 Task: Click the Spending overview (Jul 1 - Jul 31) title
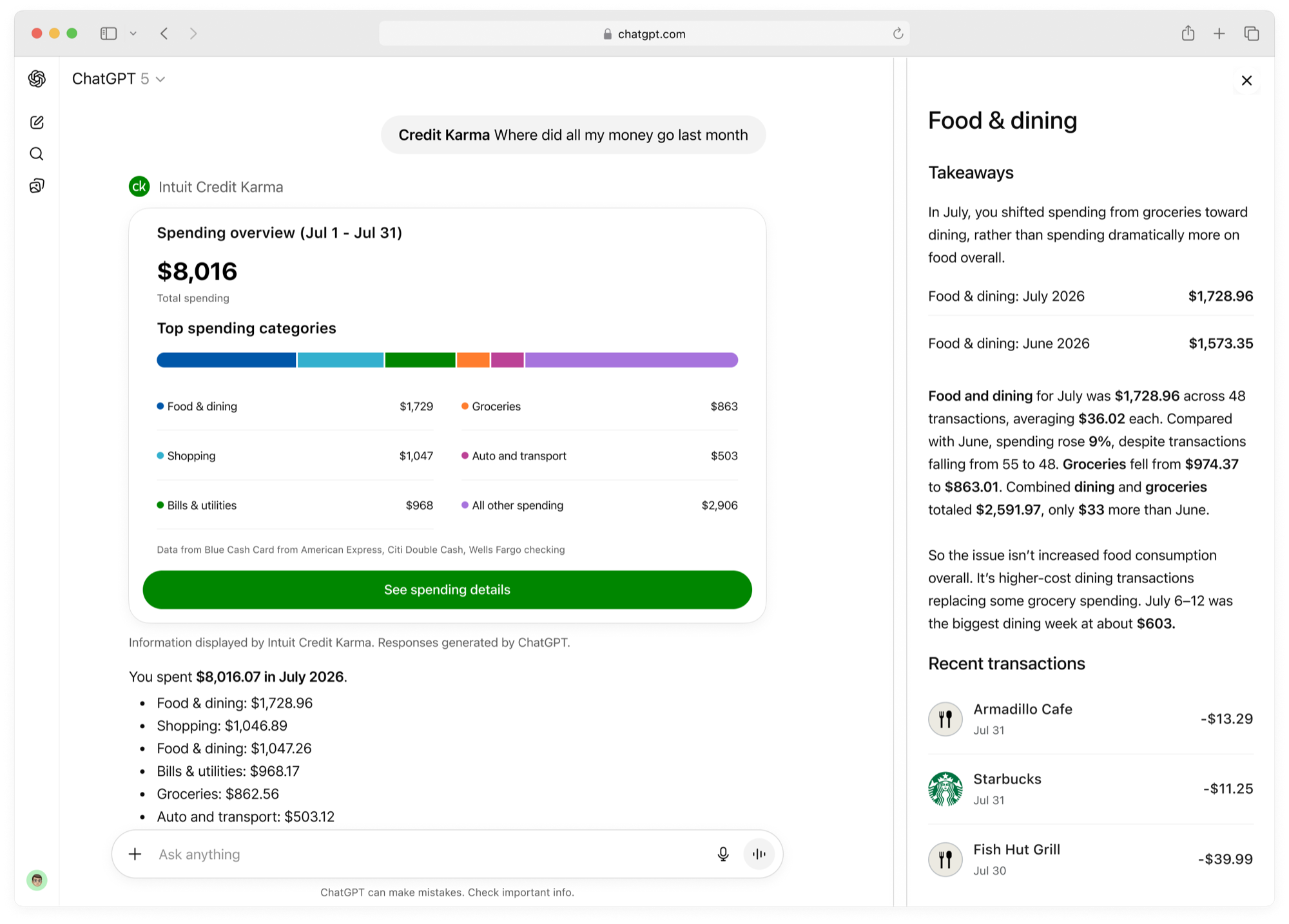[x=279, y=233]
